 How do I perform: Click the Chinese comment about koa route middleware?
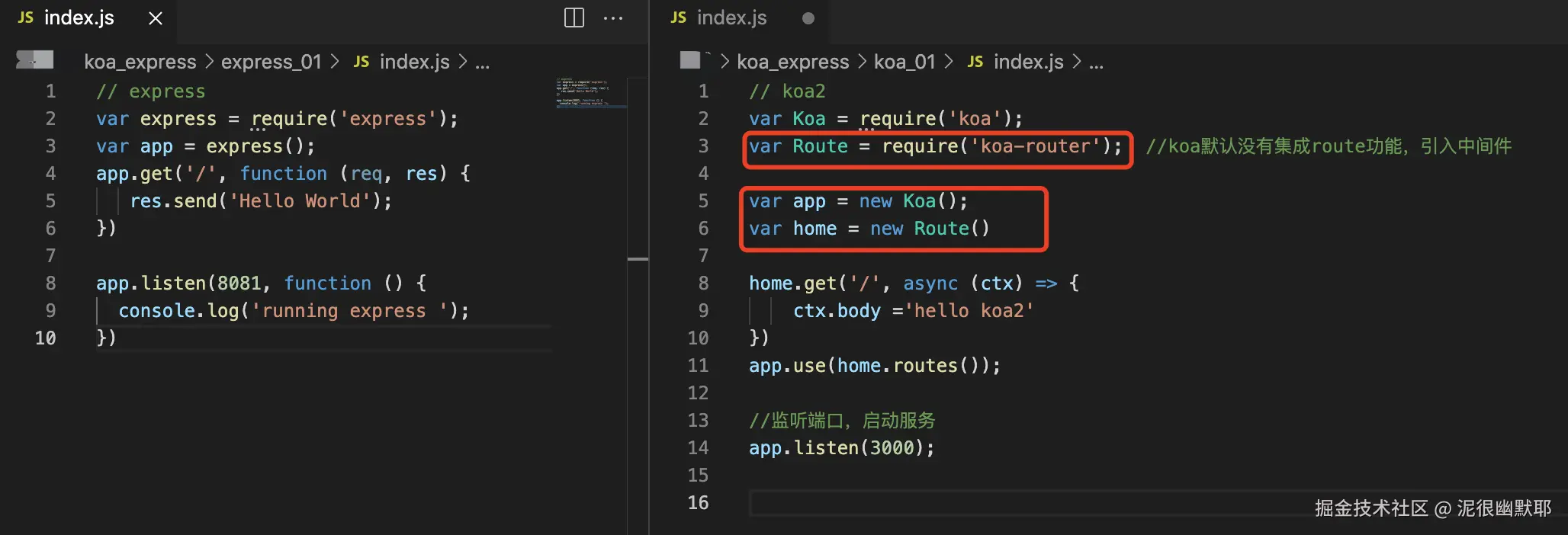coord(1329,146)
